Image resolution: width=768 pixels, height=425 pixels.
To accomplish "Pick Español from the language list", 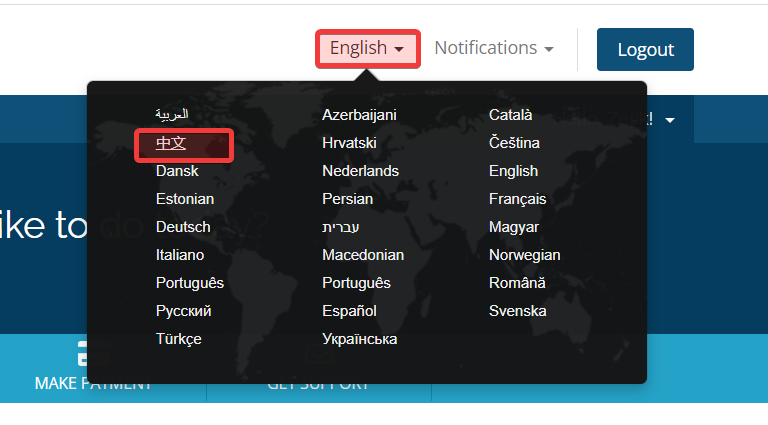I will [349, 311].
